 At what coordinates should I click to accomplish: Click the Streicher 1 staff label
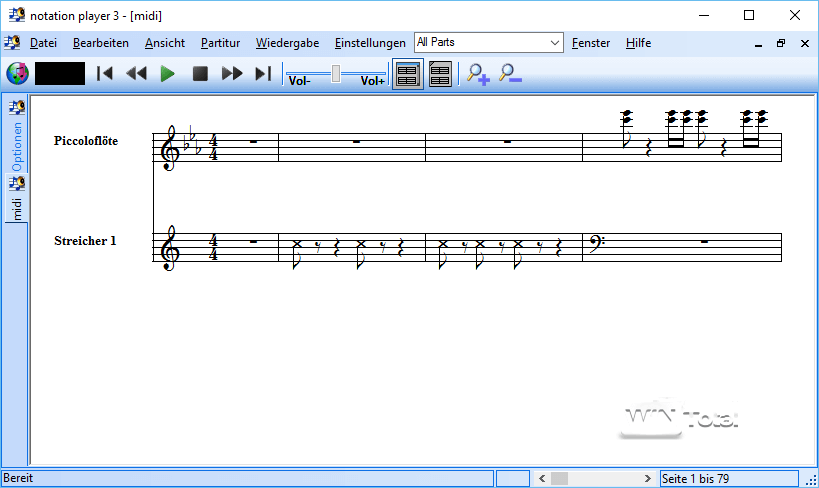(x=85, y=241)
